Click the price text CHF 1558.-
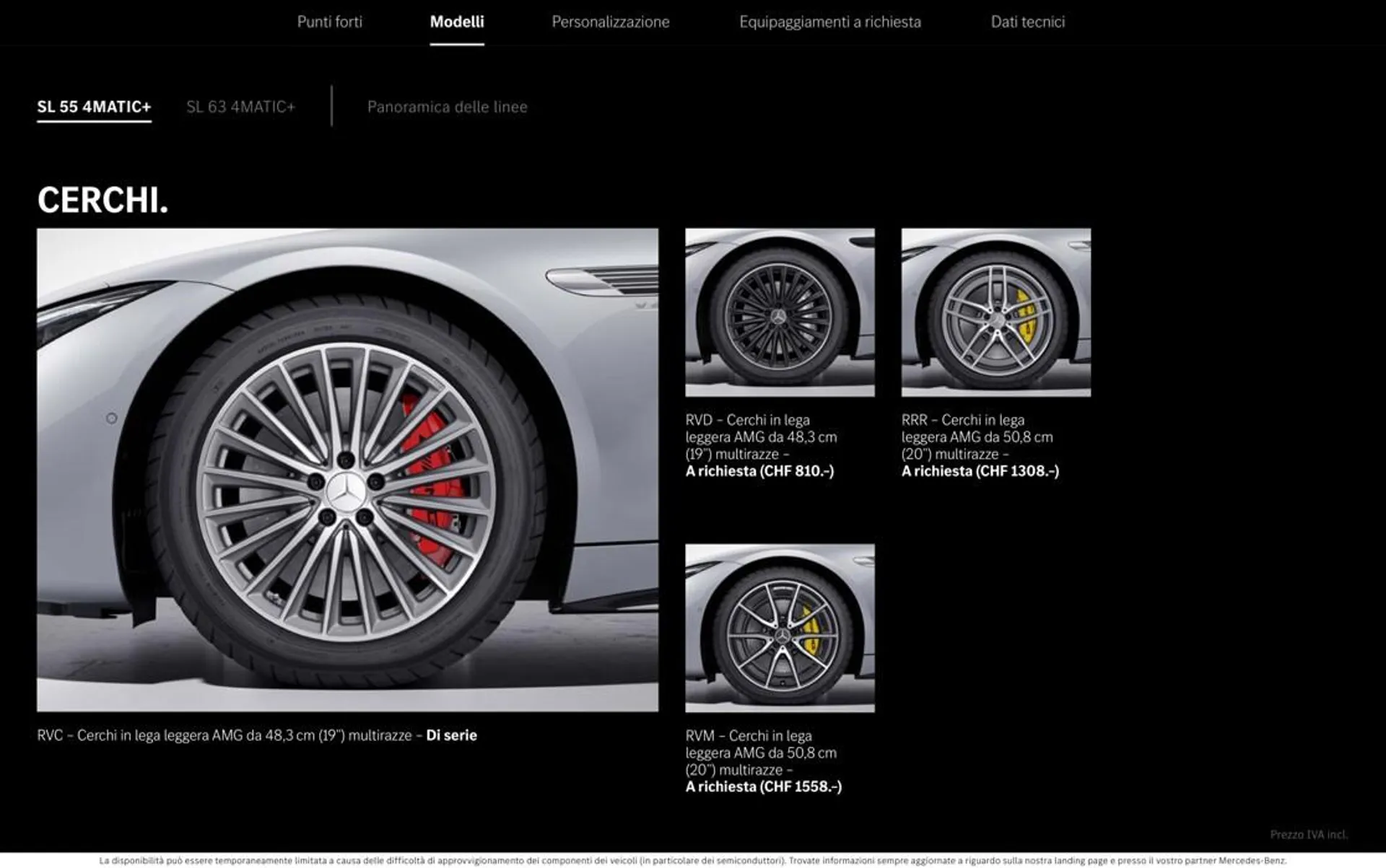This screenshot has width=1386, height=868. pos(801,787)
